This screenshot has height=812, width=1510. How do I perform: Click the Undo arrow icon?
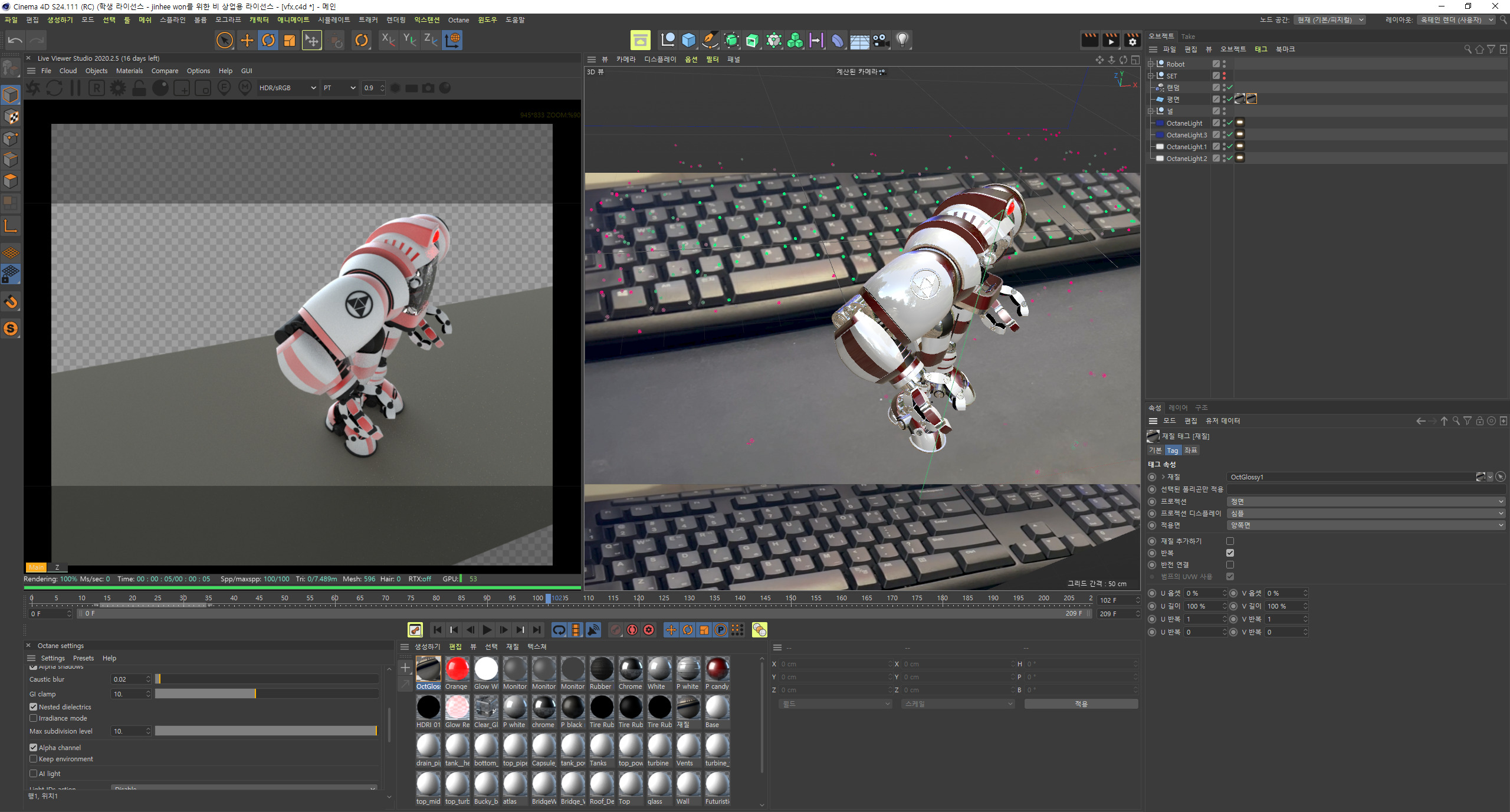tap(15, 40)
